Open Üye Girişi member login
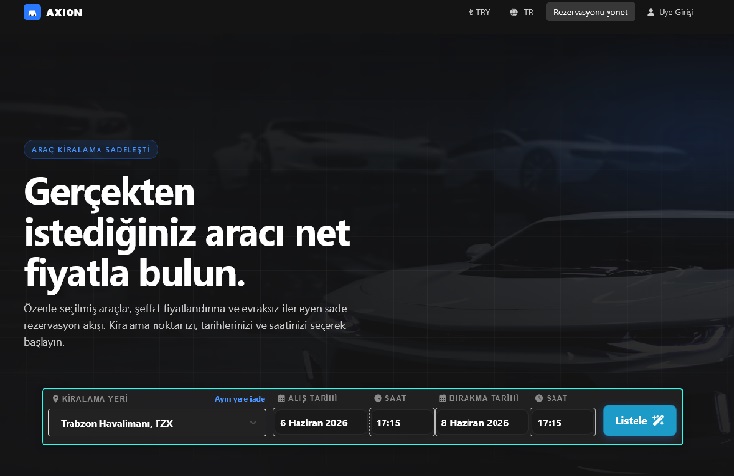This screenshot has height=476, width=734. 670,12
